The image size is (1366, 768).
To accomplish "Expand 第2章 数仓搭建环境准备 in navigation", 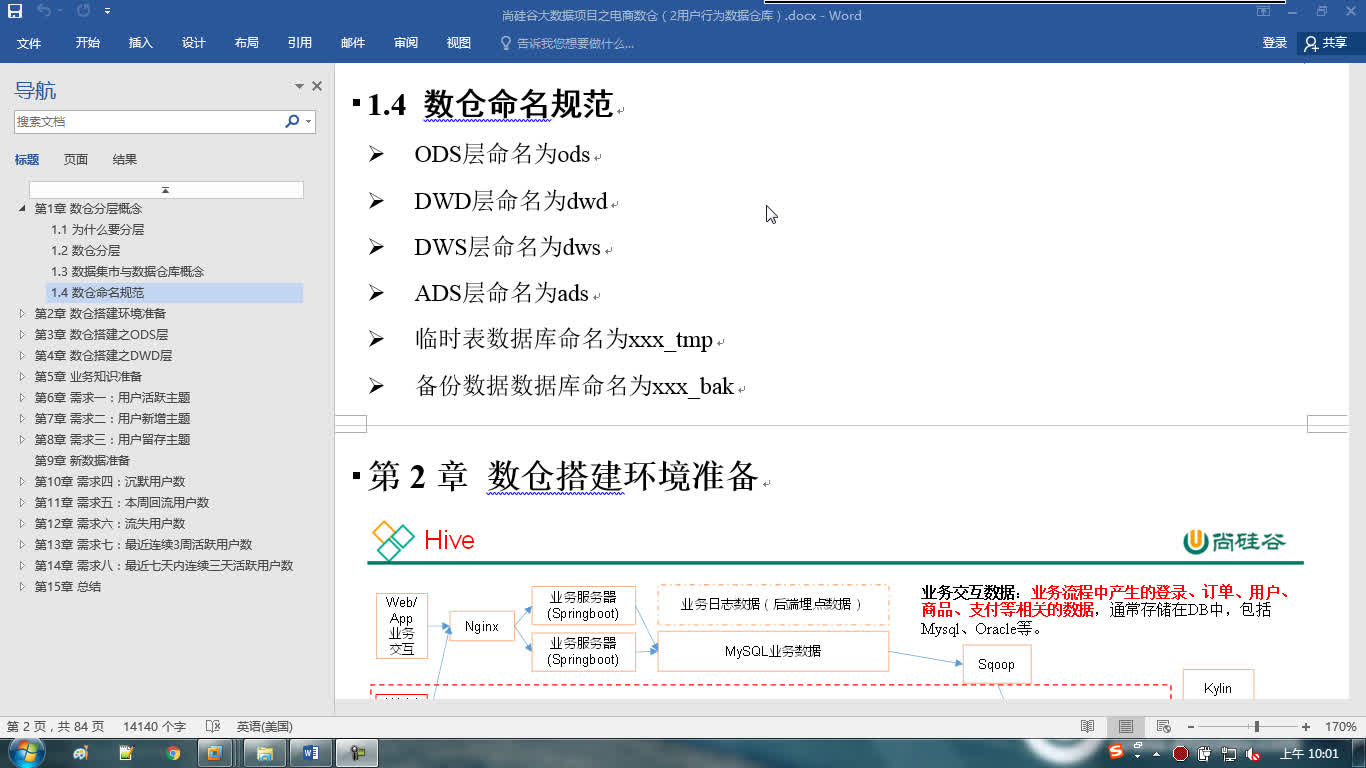I will click(22, 313).
